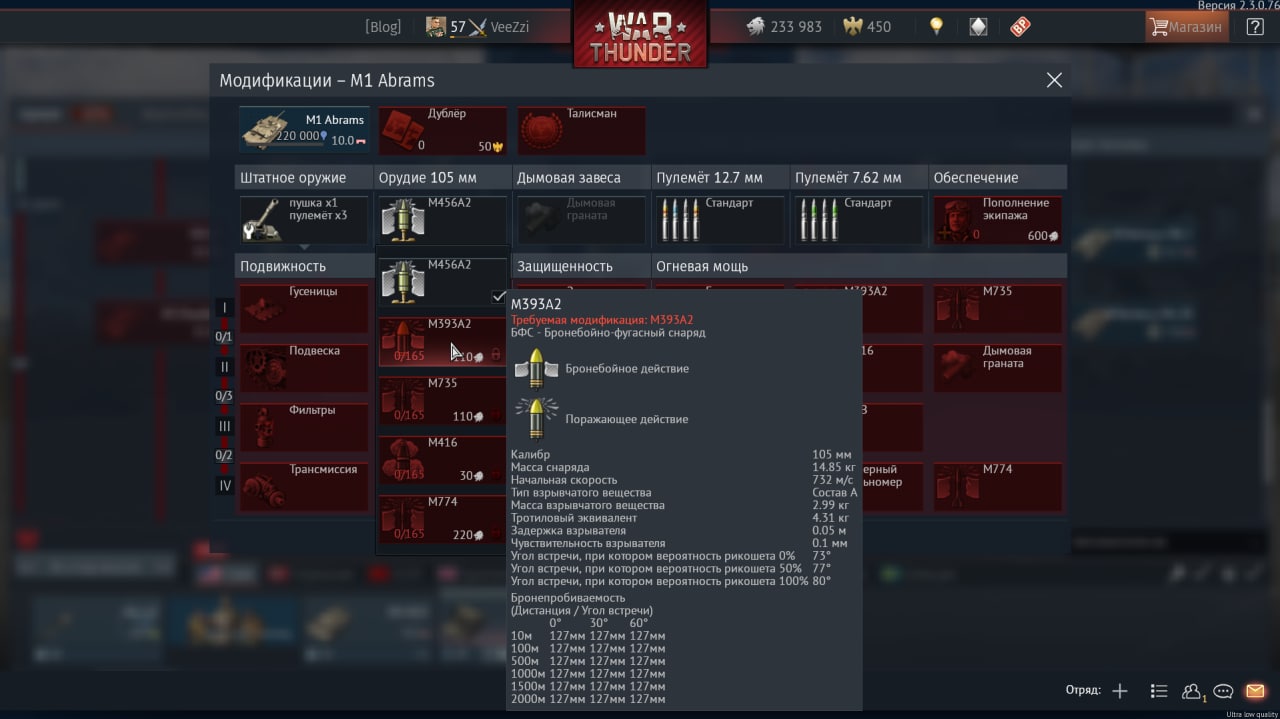Click the Трансмиссия modification
Image resolution: width=1280 pixels, height=719 pixels.
[x=304, y=485]
